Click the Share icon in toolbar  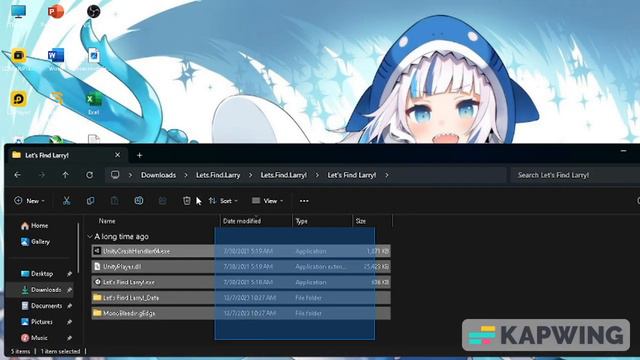[162, 201]
